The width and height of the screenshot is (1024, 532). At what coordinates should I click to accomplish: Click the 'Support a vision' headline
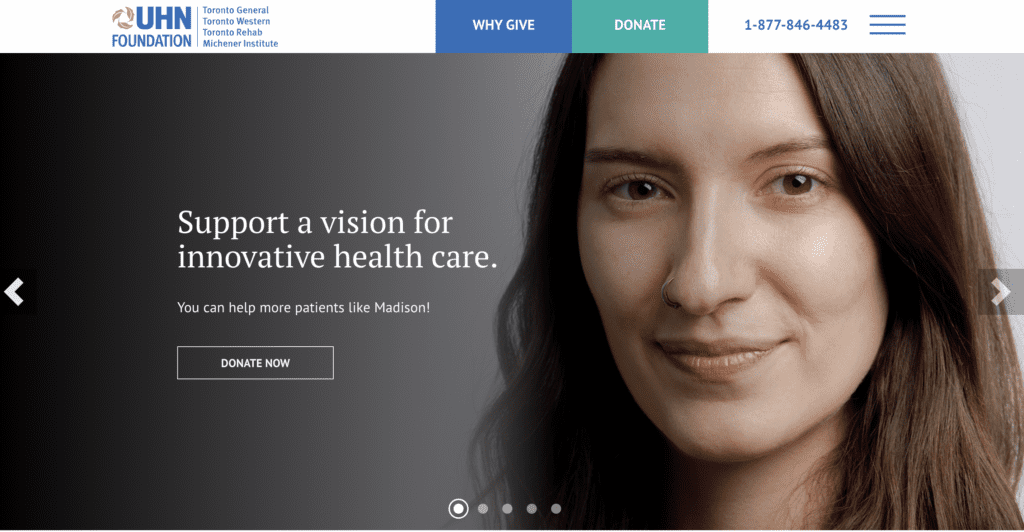[337, 240]
